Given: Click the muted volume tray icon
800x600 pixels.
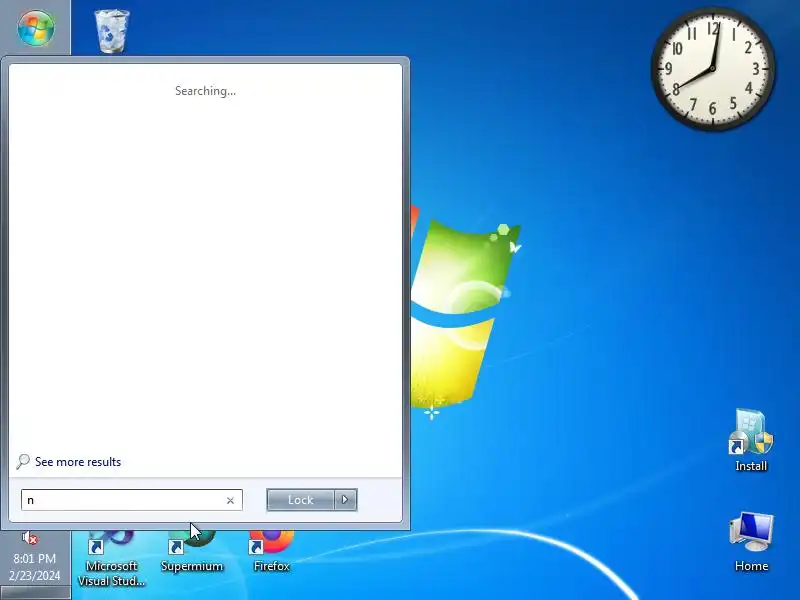Looking at the screenshot, I should (x=30, y=538).
